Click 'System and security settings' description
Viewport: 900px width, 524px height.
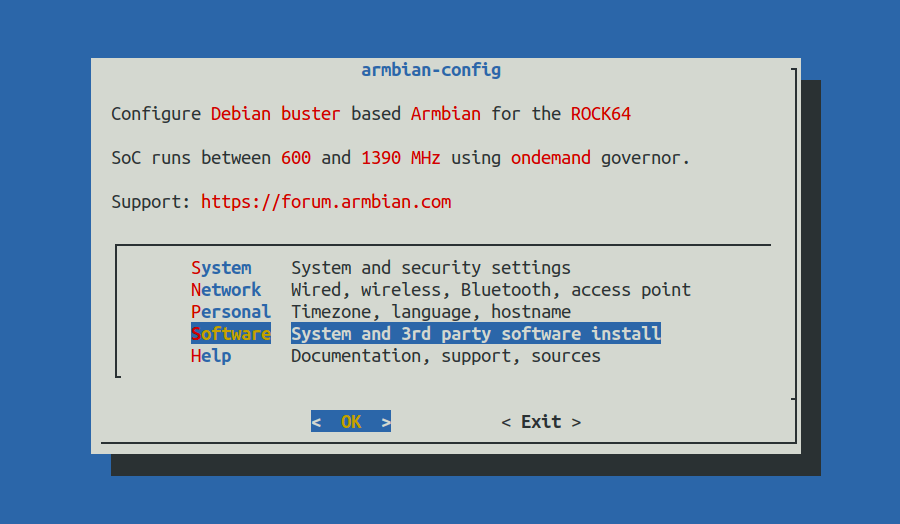point(431,268)
